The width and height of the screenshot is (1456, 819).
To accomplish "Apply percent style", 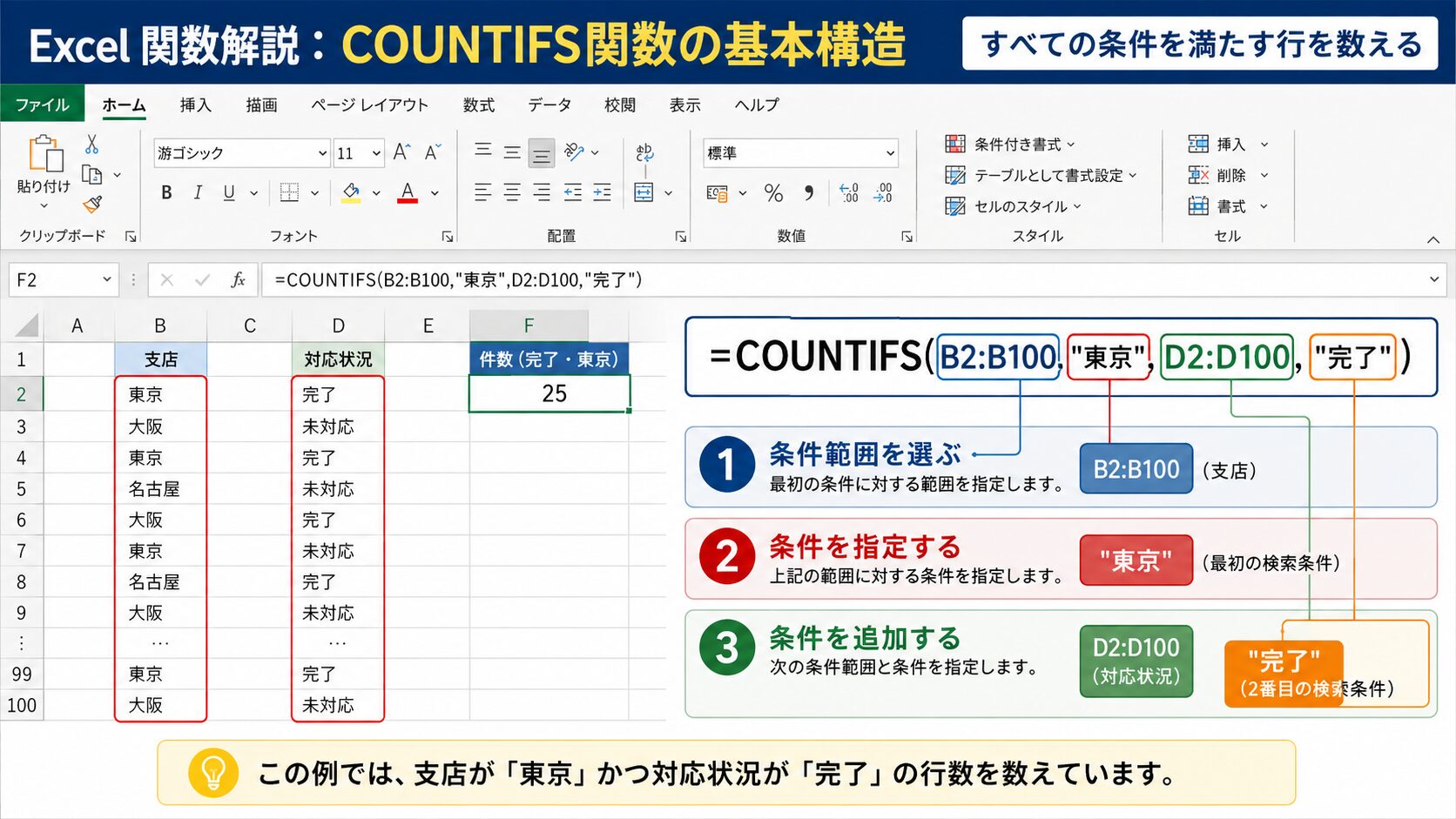I will [773, 192].
